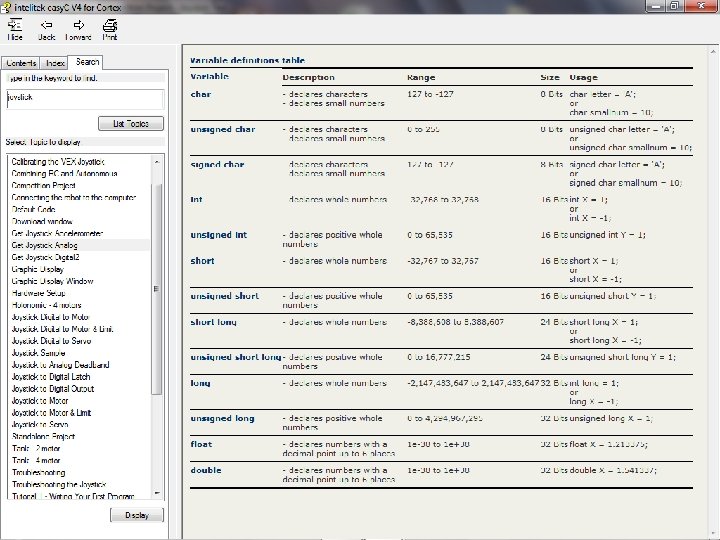Select topic Get Joystick Accelerometer

click(57, 233)
